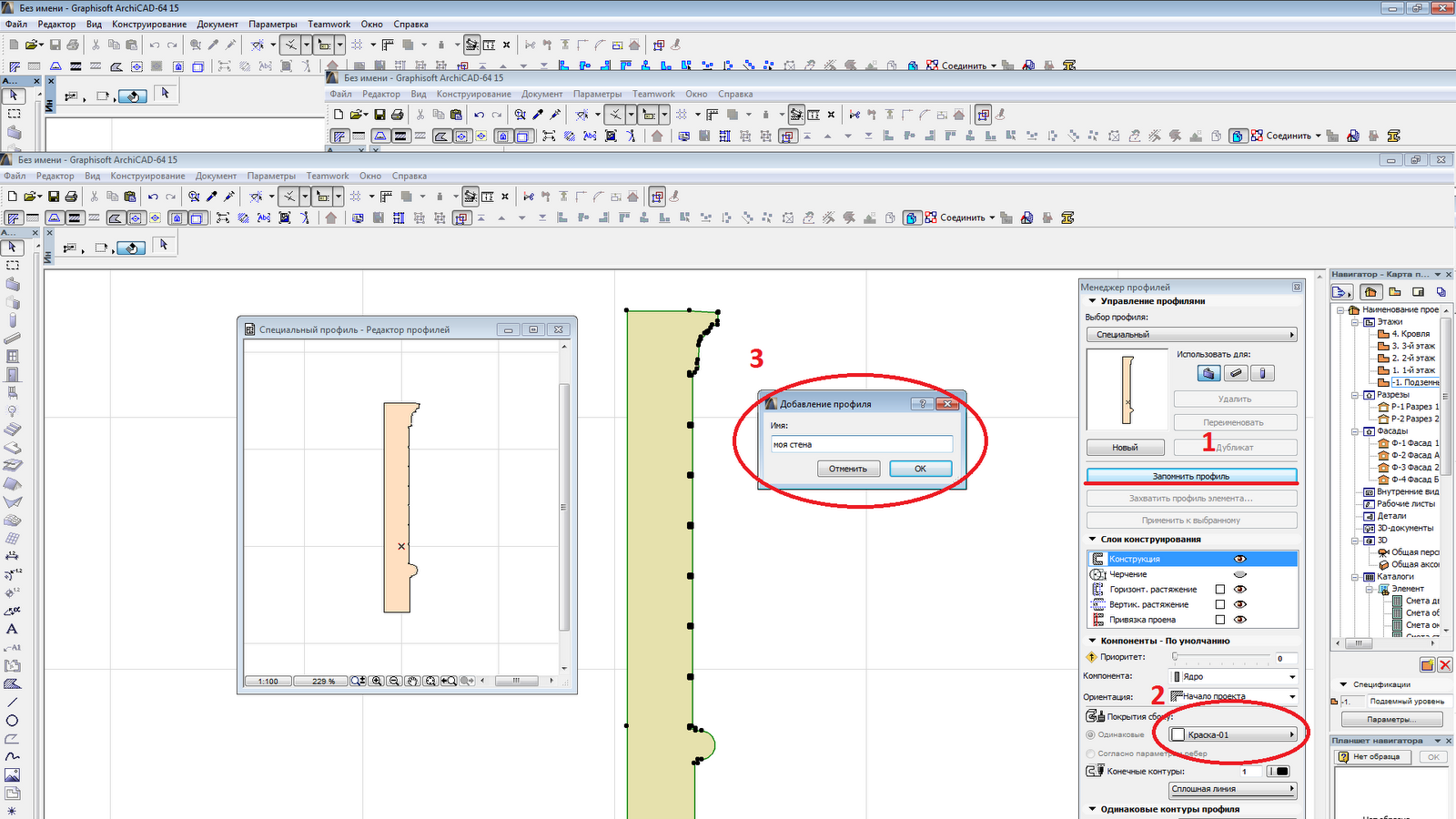The image size is (1456, 819).
Task: Toggle the eye for Горизонт. растяжение
Action: (x=1239, y=590)
